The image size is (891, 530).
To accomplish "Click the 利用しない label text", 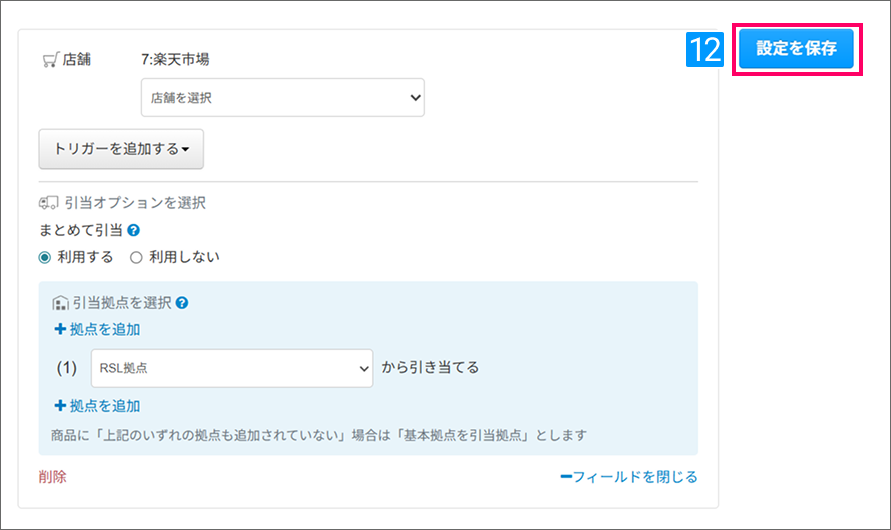I will [184, 257].
